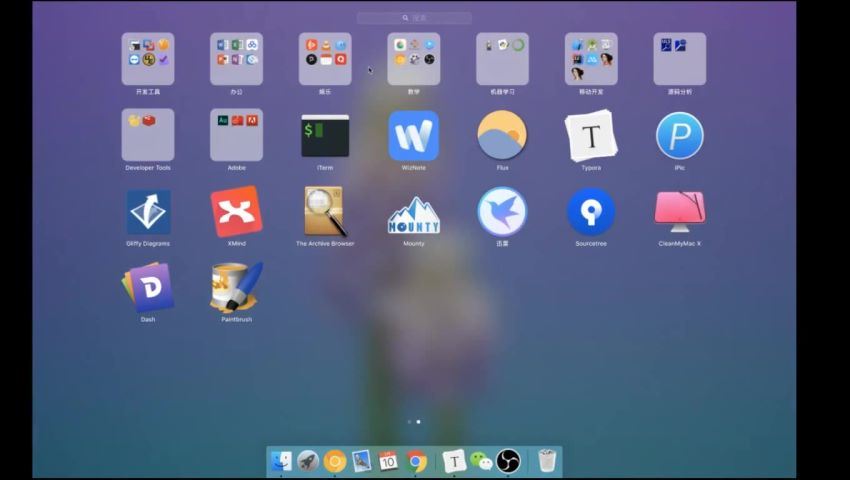850x480 pixels.
Task: Launch Gliffy Diagrams
Action: (149, 212)
